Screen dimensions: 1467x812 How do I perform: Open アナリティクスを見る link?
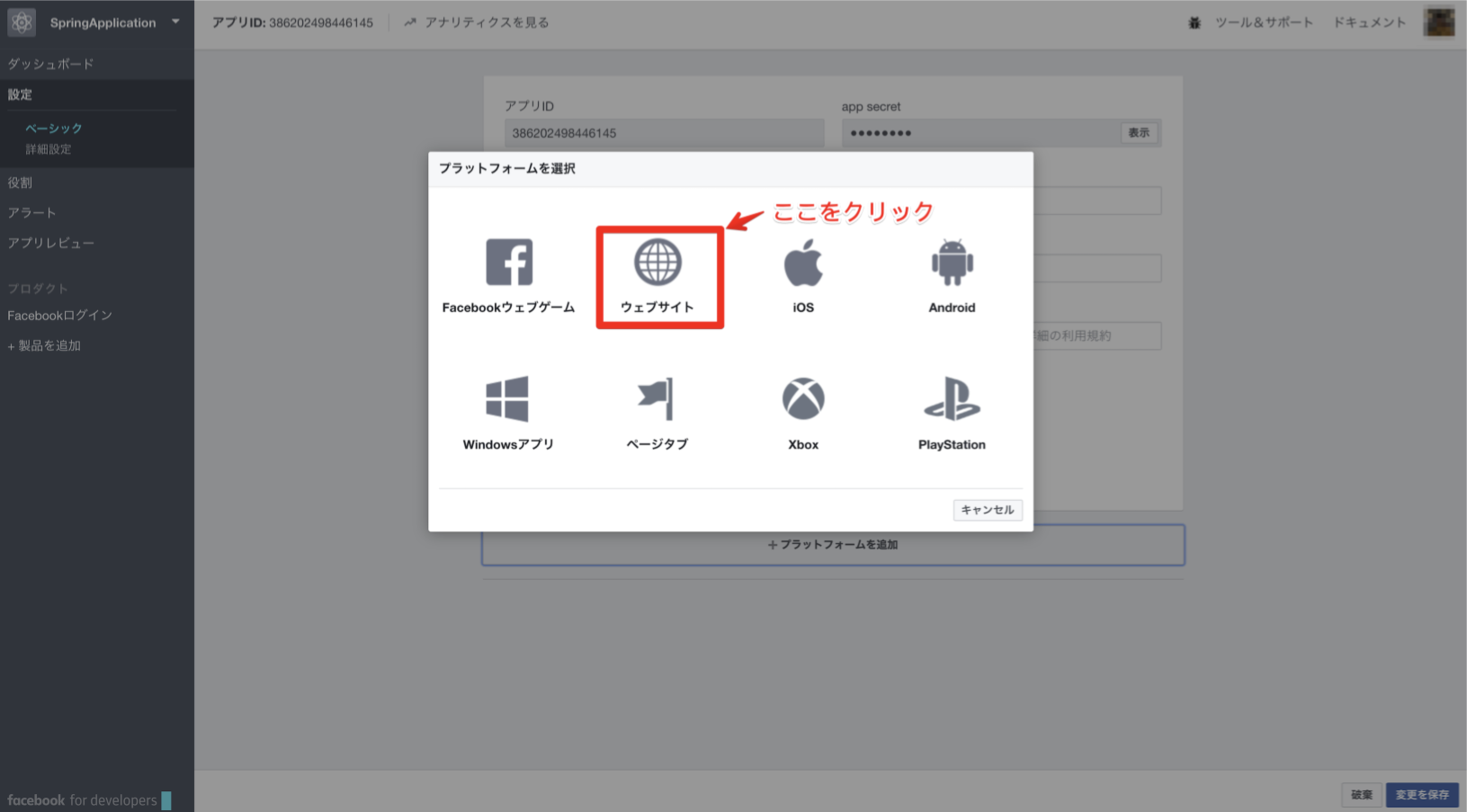[x=476, y=22]
